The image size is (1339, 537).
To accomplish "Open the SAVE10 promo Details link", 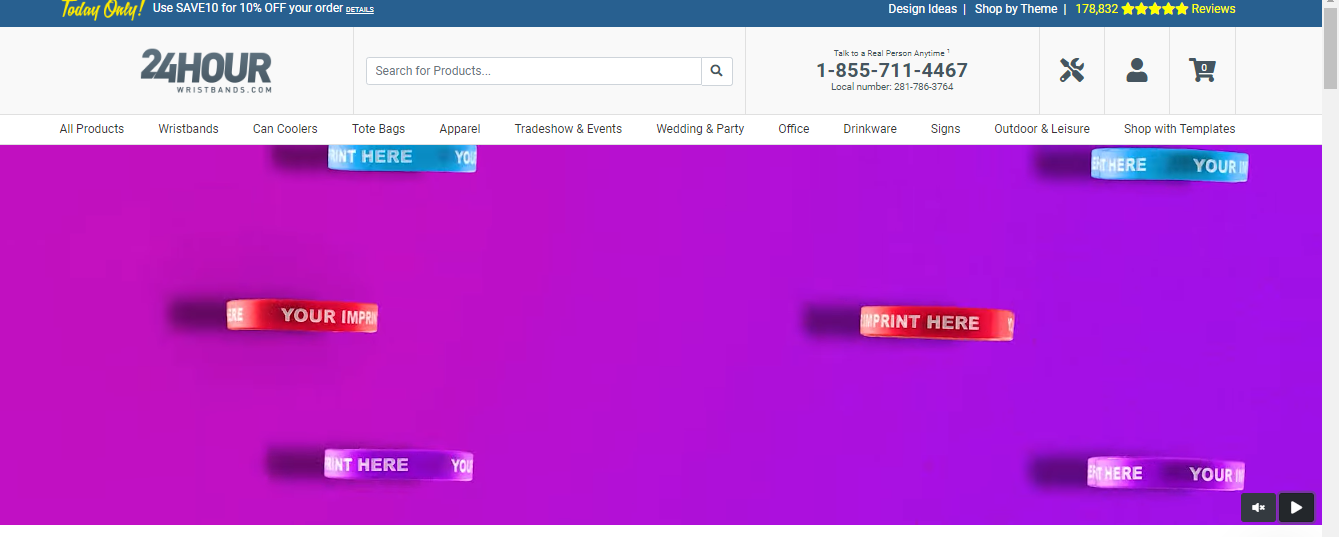I will (360, 10).
